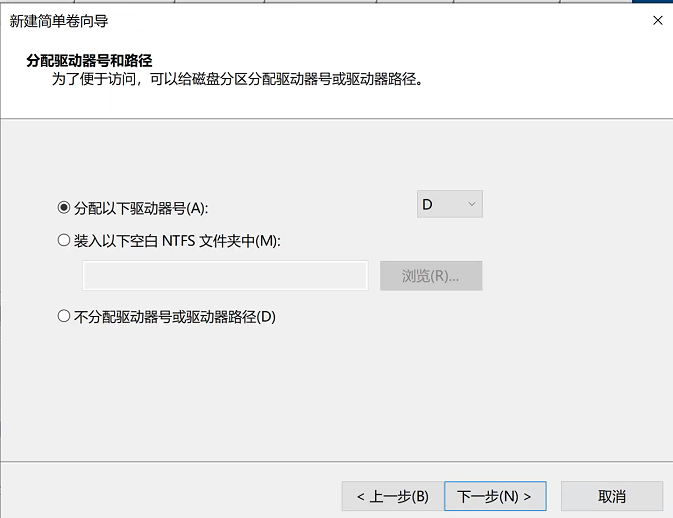Viewport: 673px width, 518px height.
Task: Click the 分配以下驱动器号(A): label text
Action: 140,208
